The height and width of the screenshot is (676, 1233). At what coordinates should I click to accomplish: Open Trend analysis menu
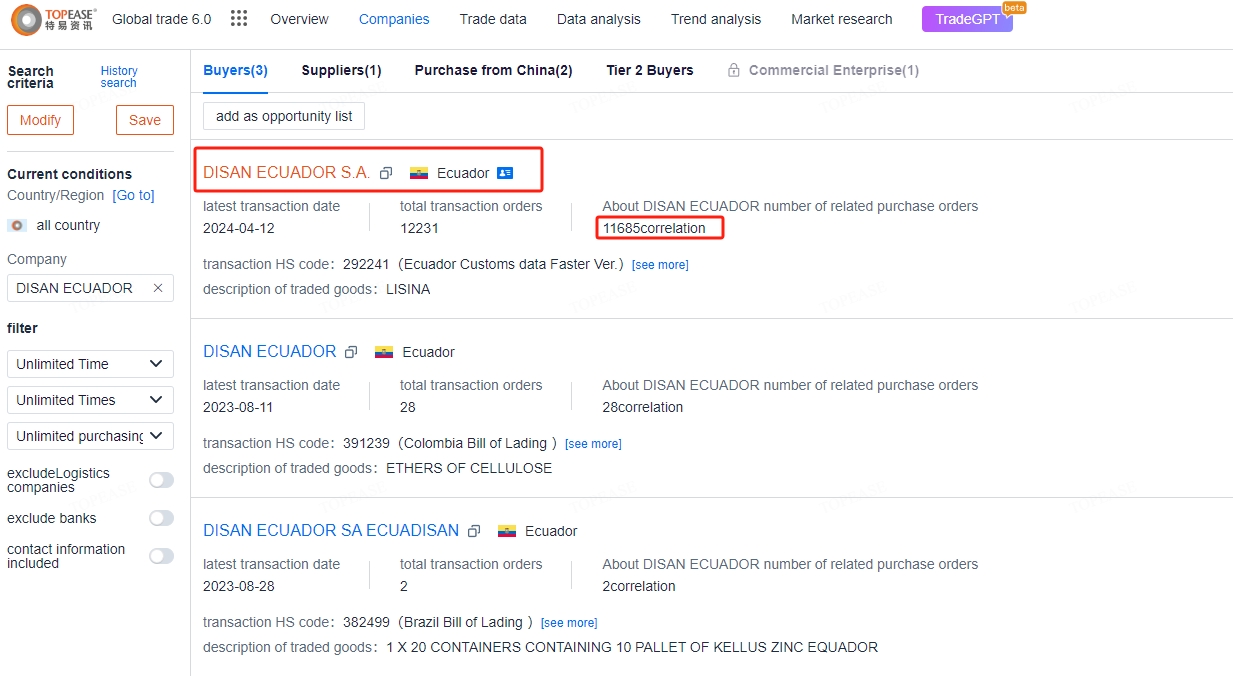tap(716, 19)
